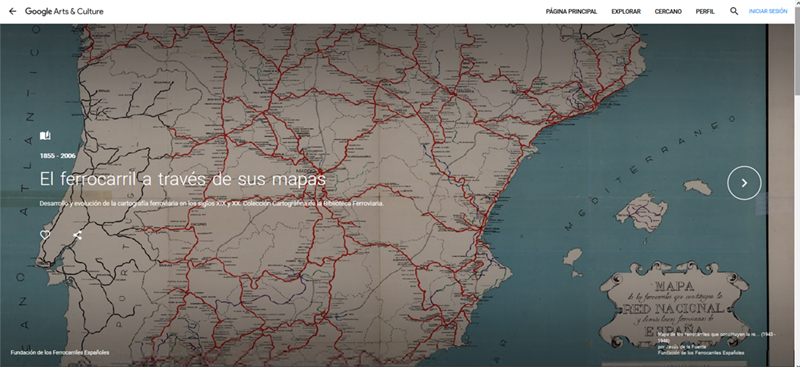This screenshot has height=367, width=800.
Task: Click the scrollbar up arrow
Action: (797, 3)
